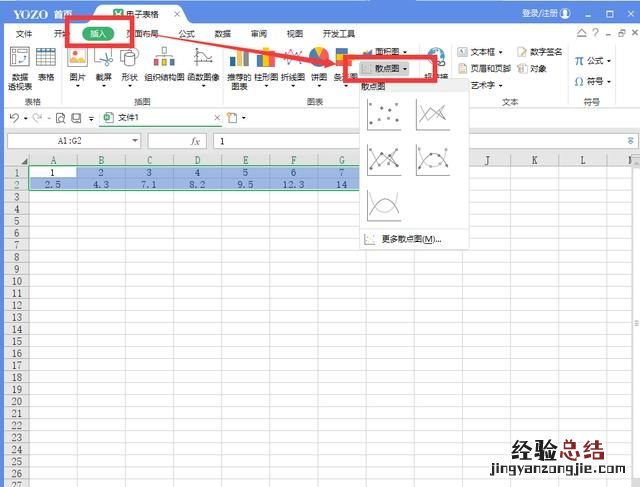
Task: Switch to the 公式 ribbon tab
Action: click(x=187, y=34)
